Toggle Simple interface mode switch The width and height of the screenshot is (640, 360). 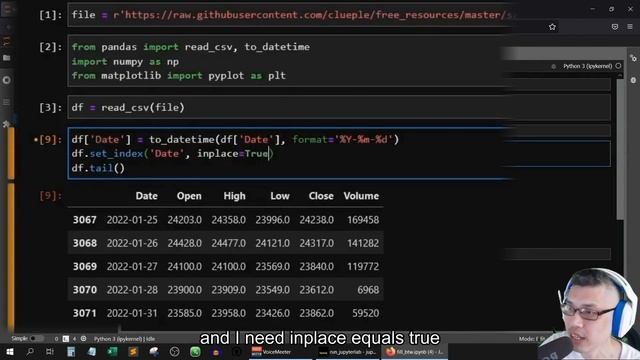pyautogui.click(x=36, y=338)
